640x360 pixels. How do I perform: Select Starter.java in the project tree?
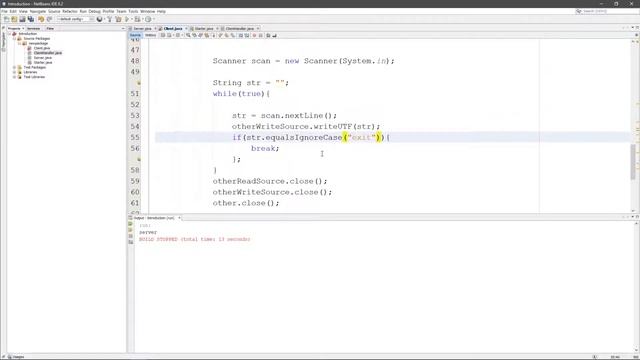[x=42, y=62]
